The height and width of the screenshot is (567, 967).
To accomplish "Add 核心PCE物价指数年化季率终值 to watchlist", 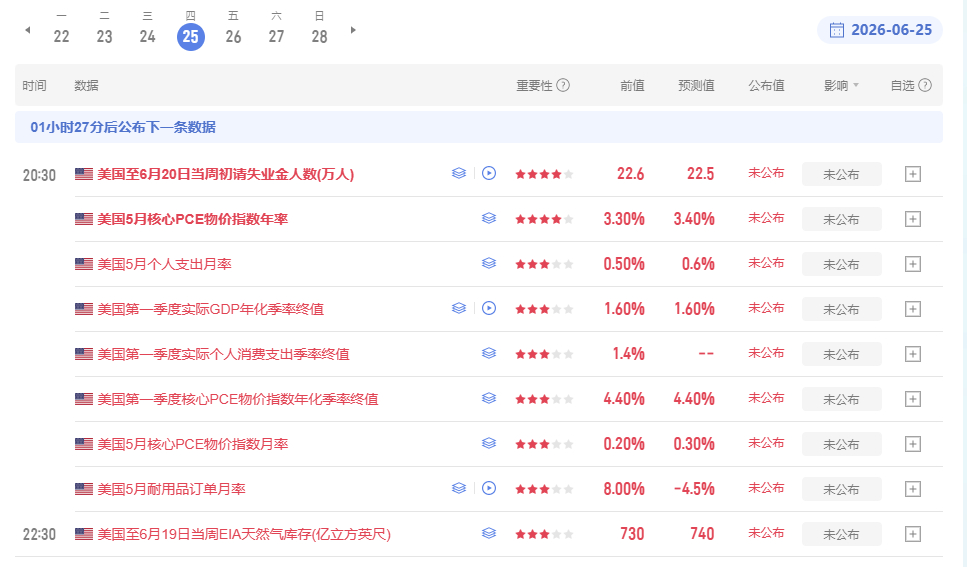I will click(x=913, y=399).
